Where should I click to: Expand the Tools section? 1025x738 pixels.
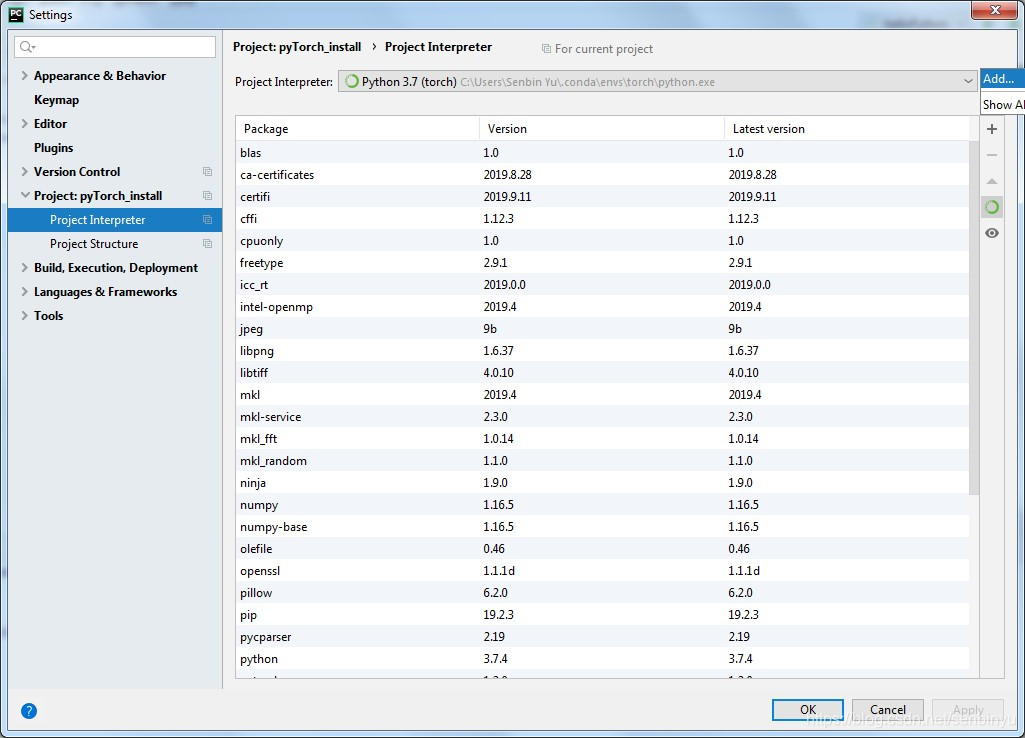point(24,316)
